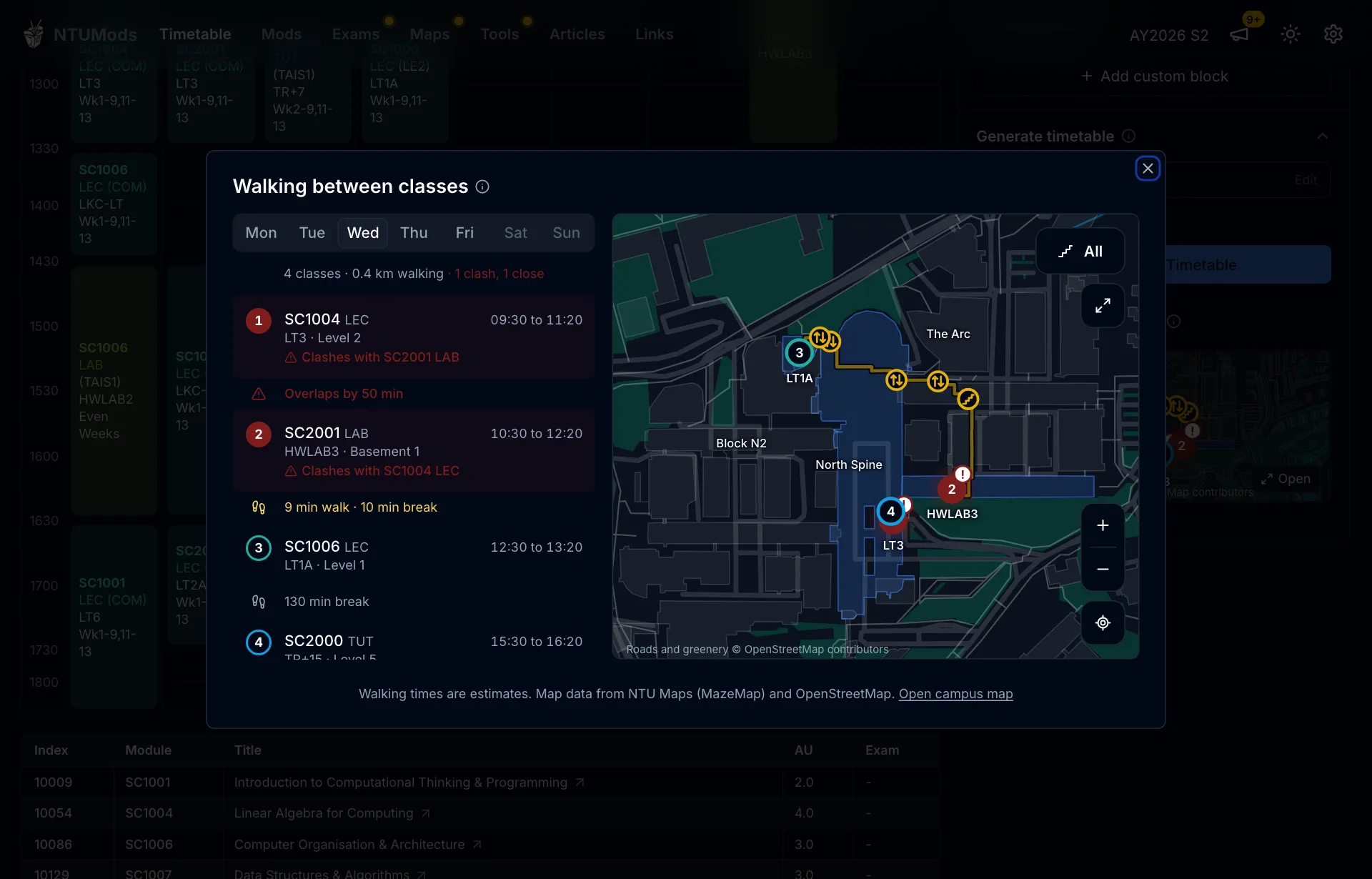Collapse the Generate timetable section
Viewport: 1372px width, 879px height.
click(1323, 136)
